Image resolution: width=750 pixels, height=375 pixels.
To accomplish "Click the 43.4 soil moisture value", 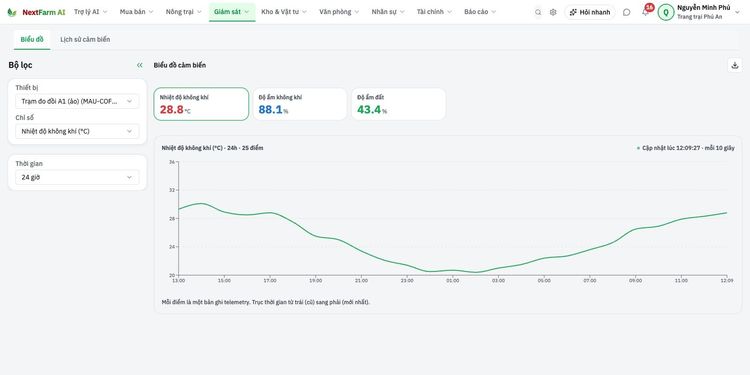I will click(x=369, y=110).
